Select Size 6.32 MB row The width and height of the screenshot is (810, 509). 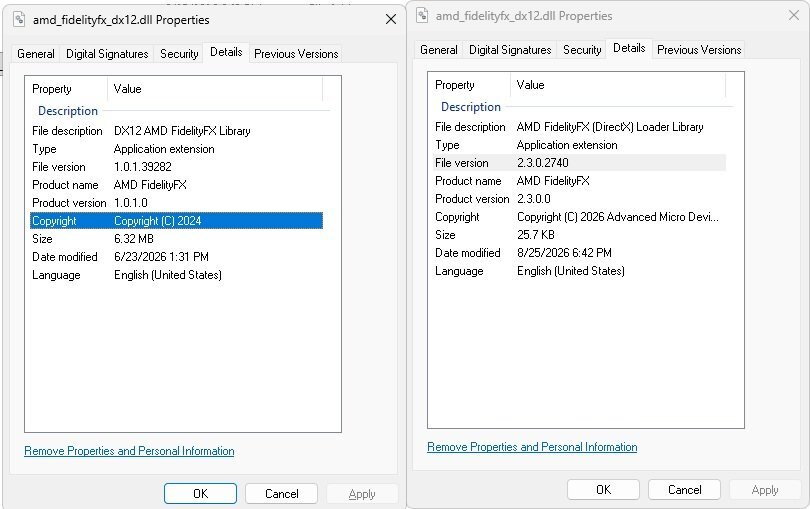point(176,239)
